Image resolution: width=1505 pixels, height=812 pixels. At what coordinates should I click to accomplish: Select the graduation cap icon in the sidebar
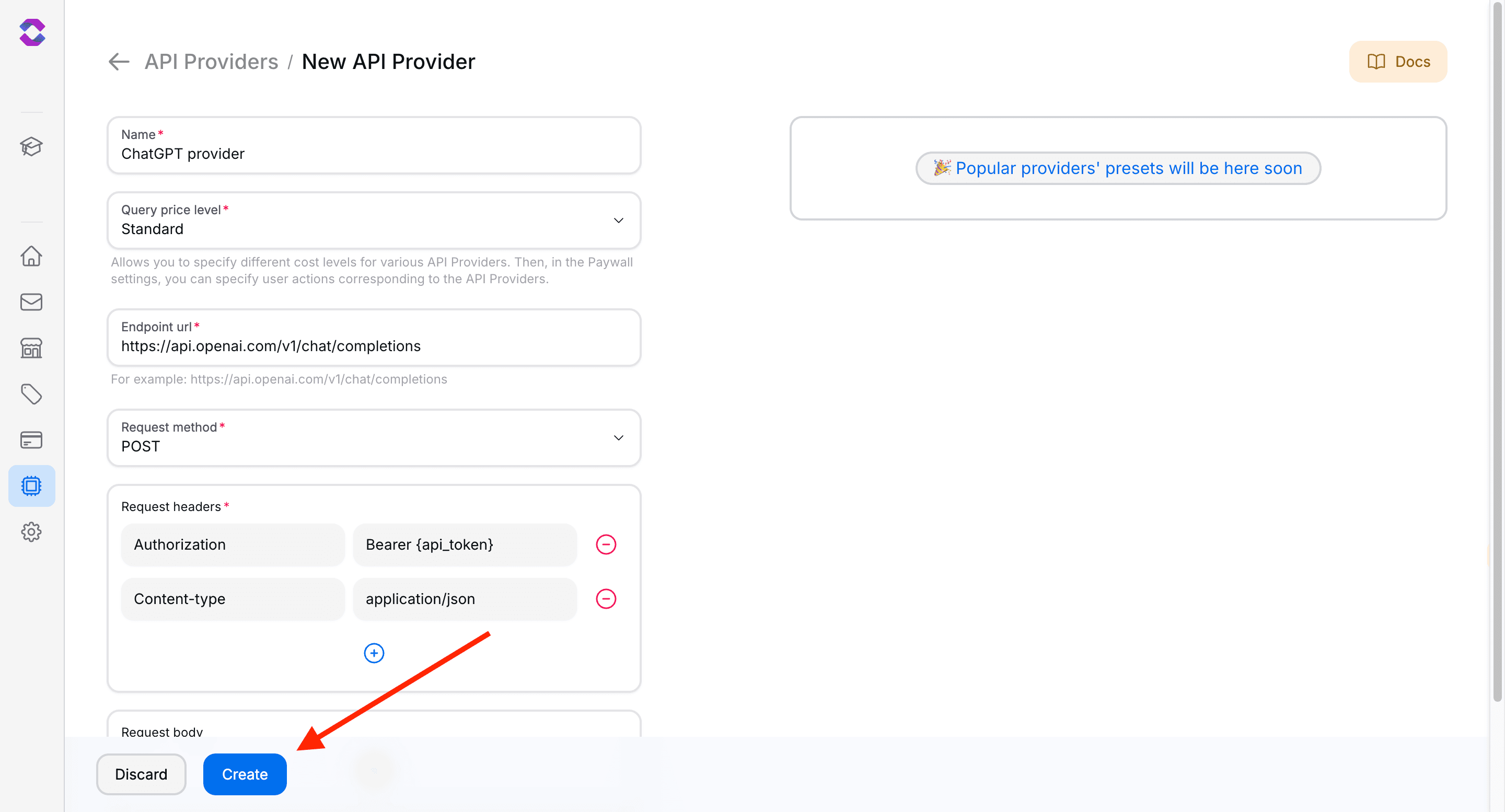[31, 147]
